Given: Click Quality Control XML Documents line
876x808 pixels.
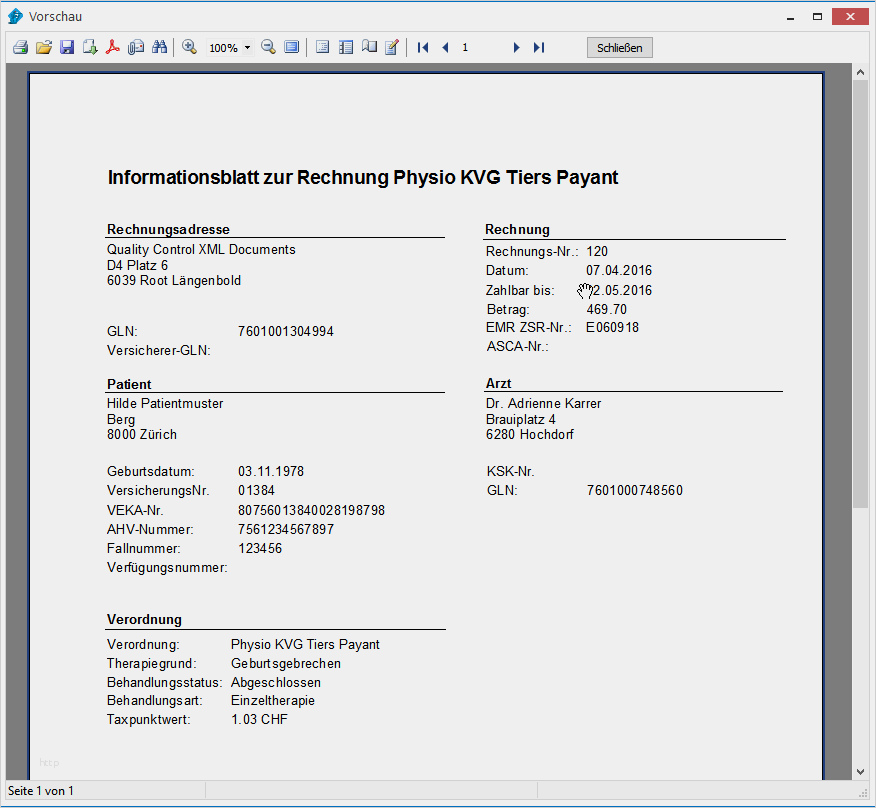Looking at the screenshot, I should point(201,250).
